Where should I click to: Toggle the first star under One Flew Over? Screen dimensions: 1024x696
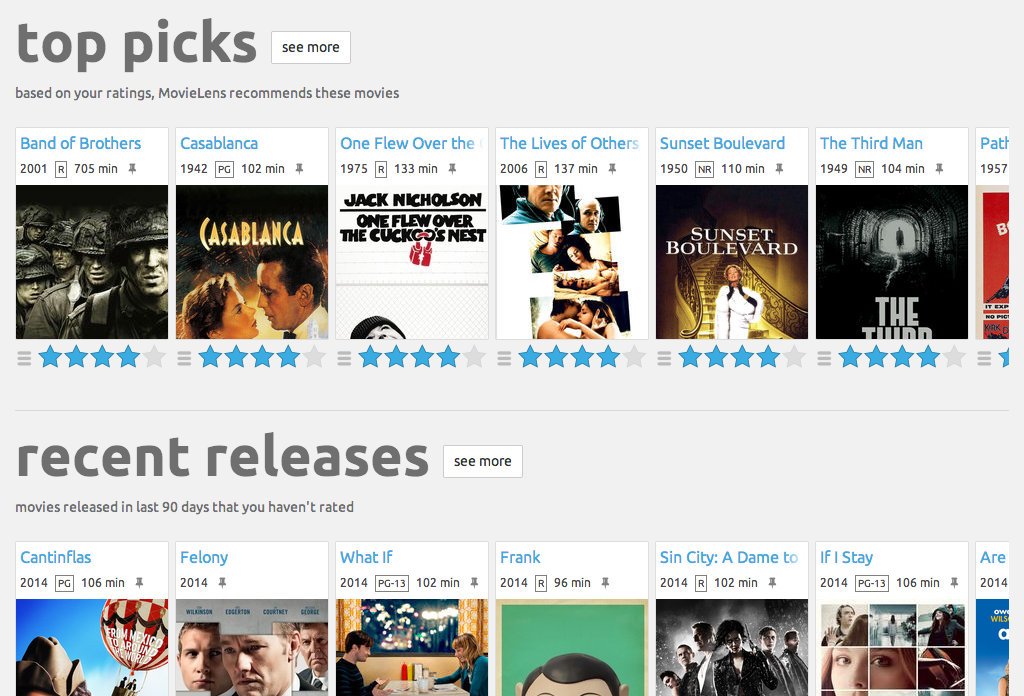370,355
